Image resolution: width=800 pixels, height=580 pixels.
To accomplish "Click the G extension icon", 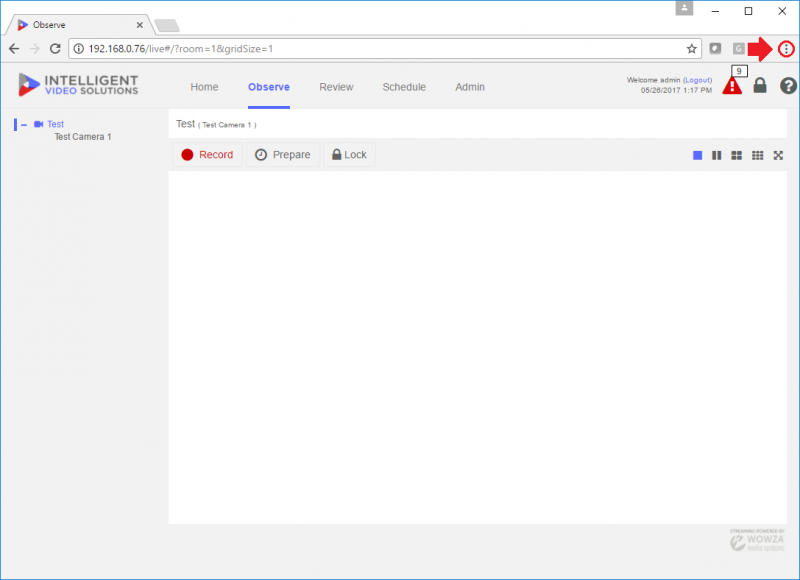I will click(738, 48).
